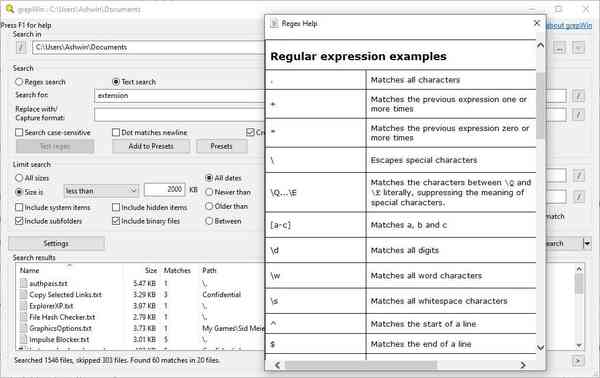This screenshot has width=600, height=378.
Task: Choose the All sizes radio option
Action: 19,178
